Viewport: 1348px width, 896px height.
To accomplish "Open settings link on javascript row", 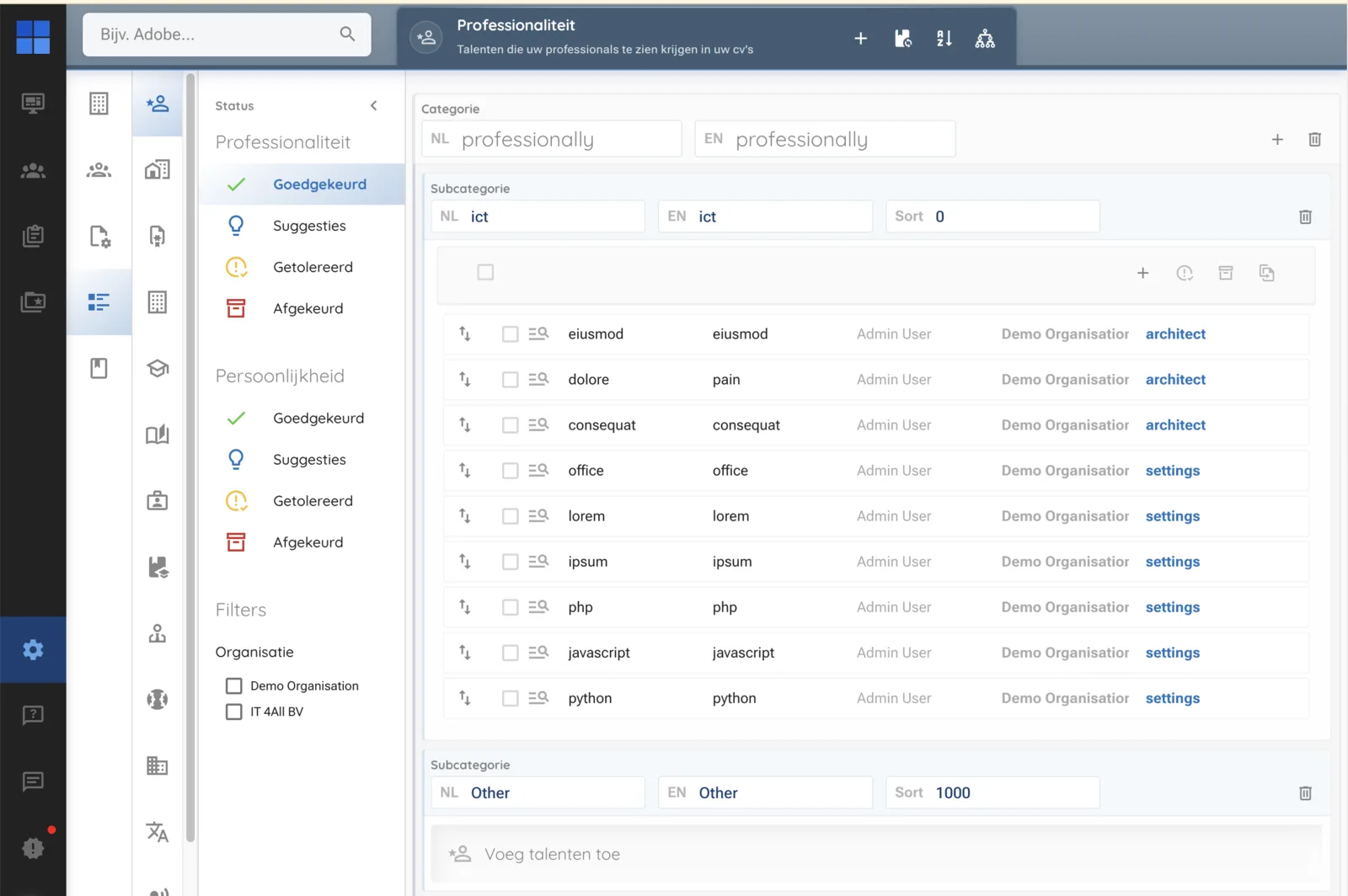I will [x=1173, y=652].
